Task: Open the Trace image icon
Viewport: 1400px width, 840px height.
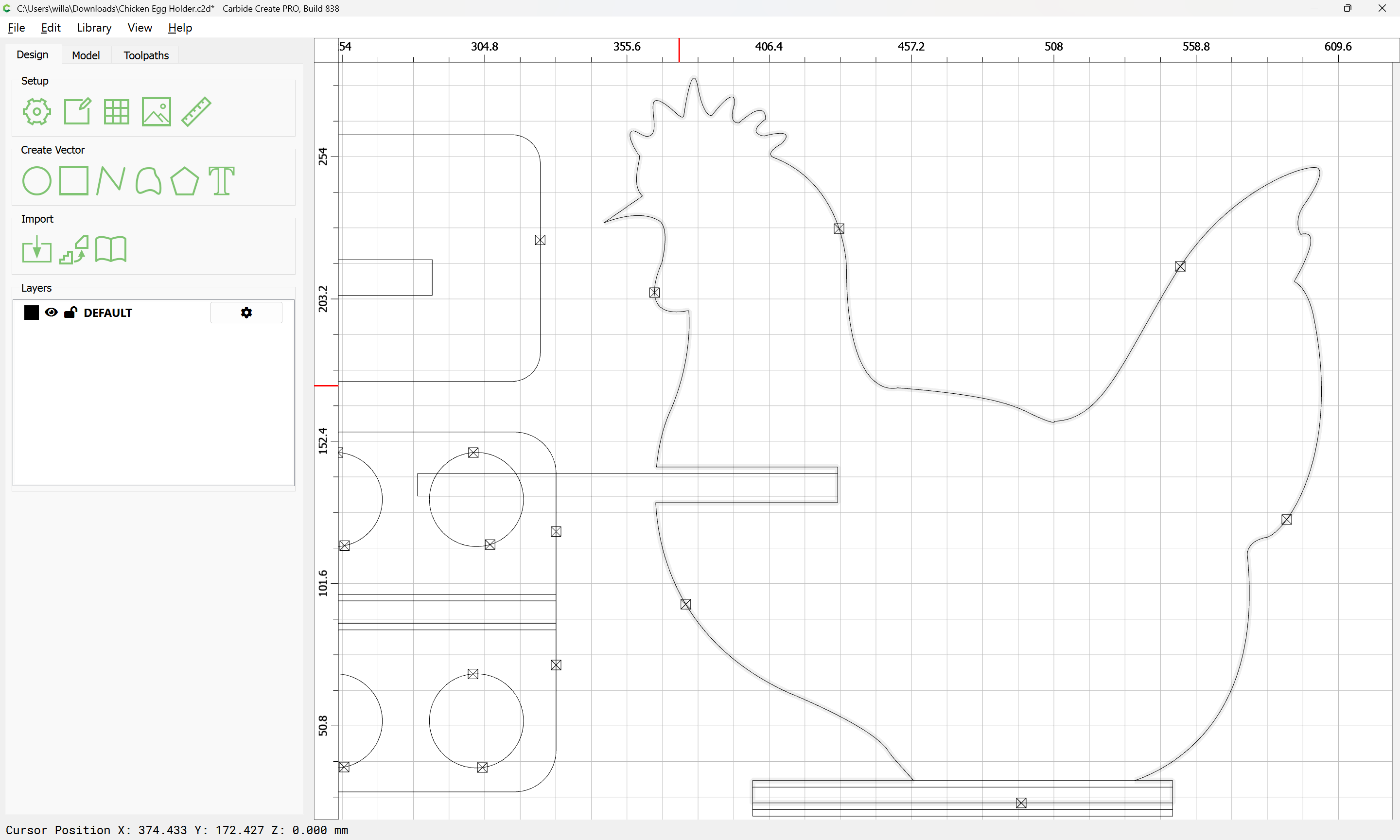Action: tap(74, 250)
